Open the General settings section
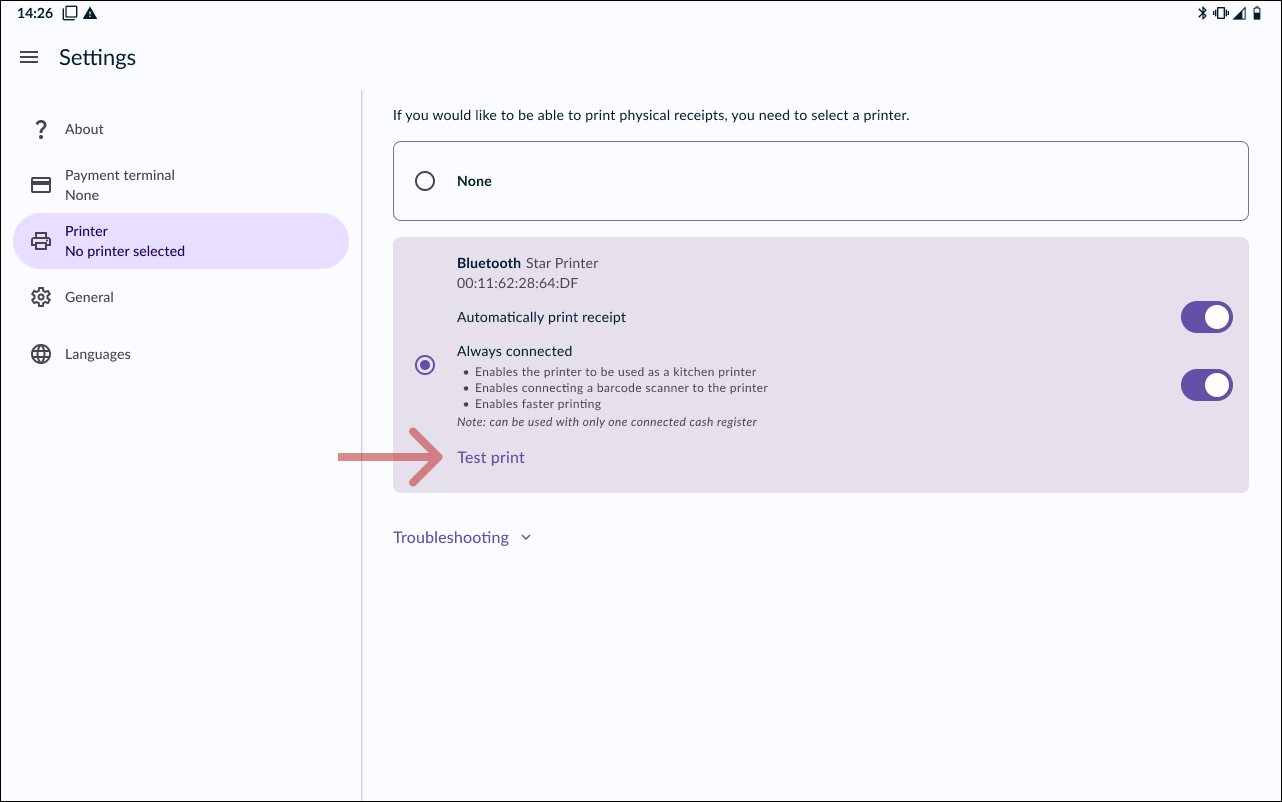The image size is (1282, 802). [x=89, y=297]
